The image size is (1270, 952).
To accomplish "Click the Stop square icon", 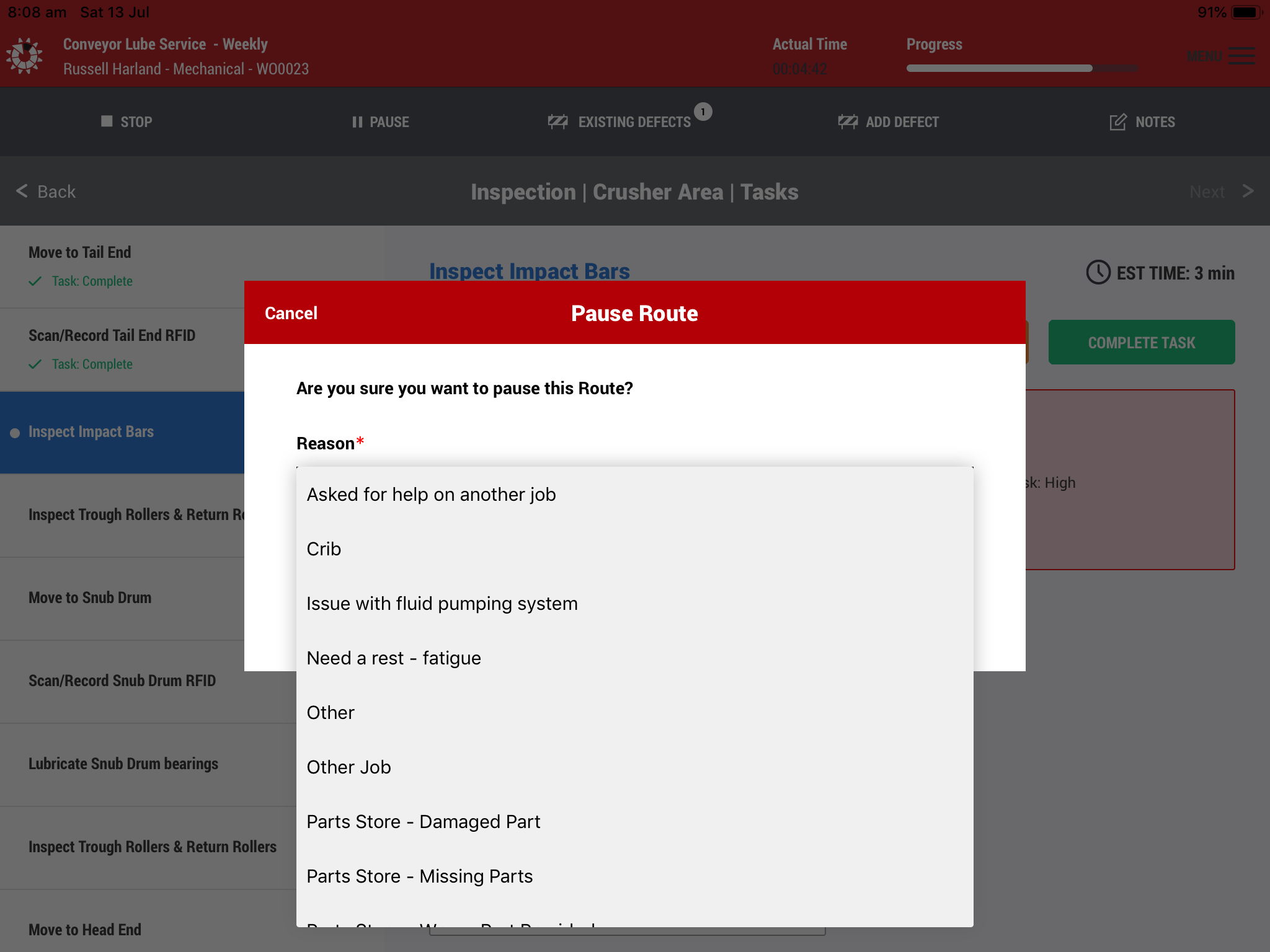I will pyautogui.click(x=107, y=121).
